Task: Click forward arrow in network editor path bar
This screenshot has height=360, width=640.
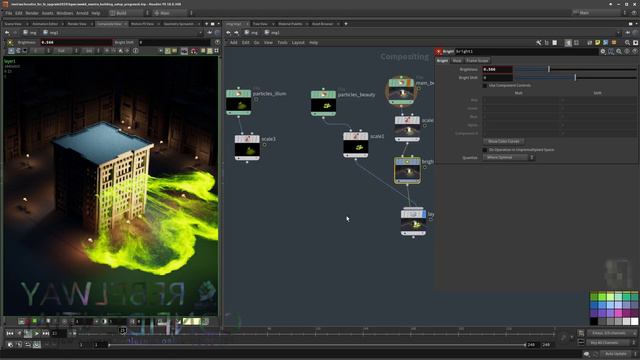Action: [236, 33]
